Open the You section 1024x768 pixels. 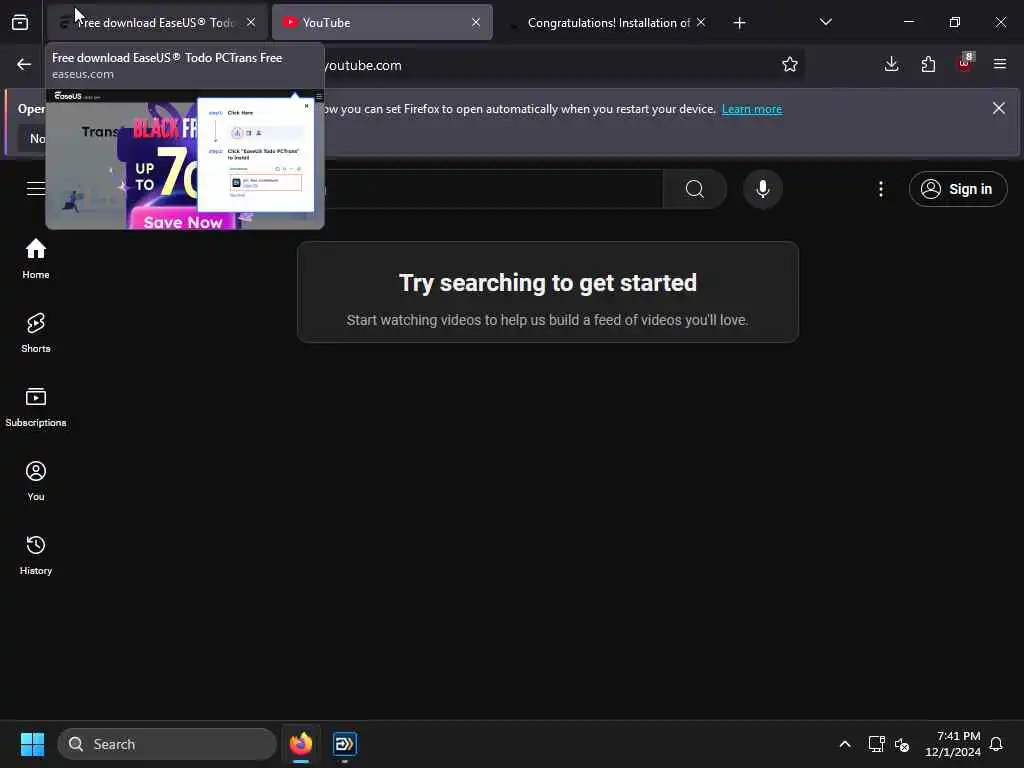point(36,481)
